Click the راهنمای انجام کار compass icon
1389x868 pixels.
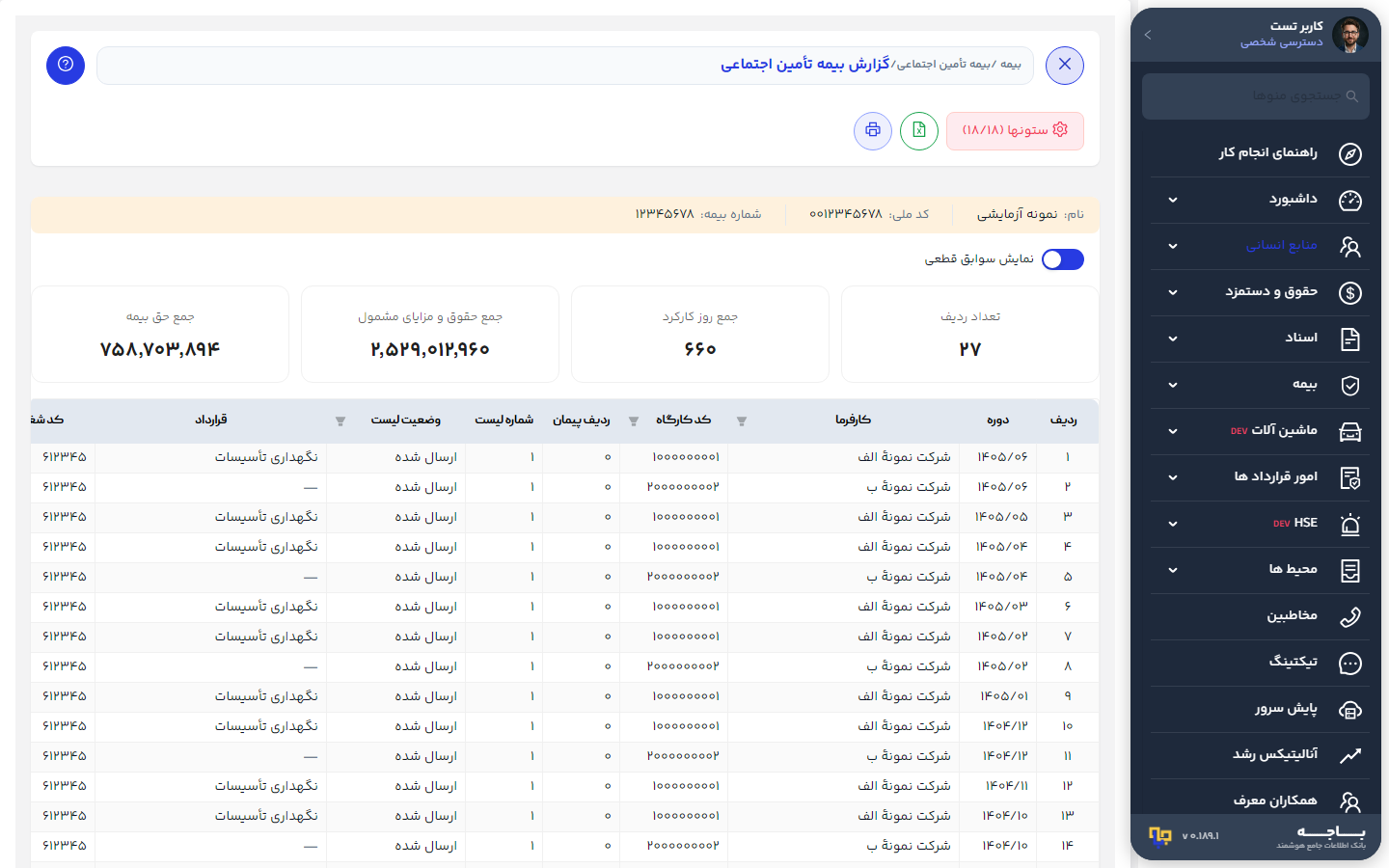tap(1350, 153)
